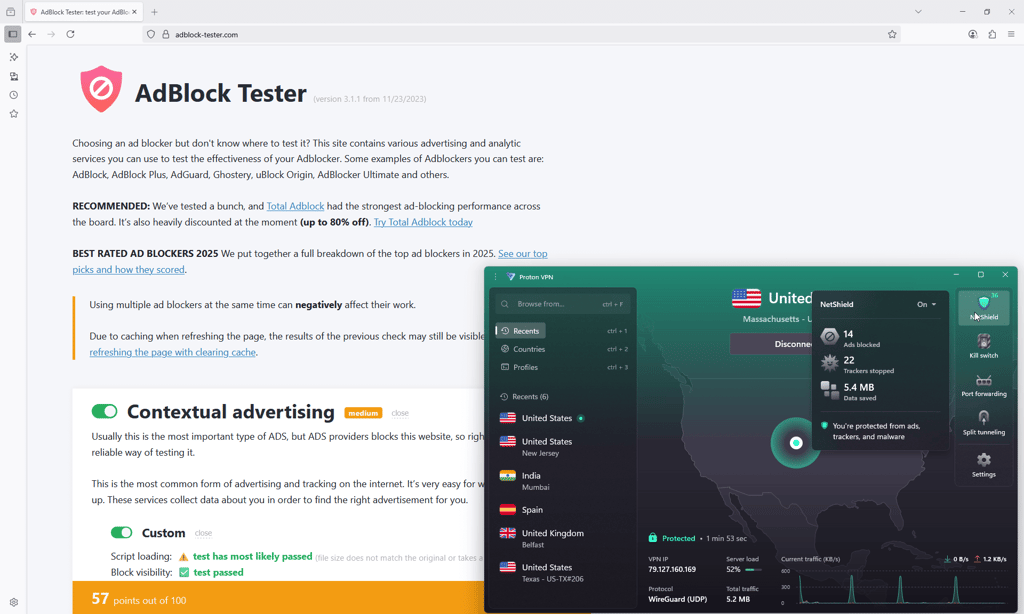This screenshot has width=1024, height=614.
Task: Select Recents tab in Proton VPN
Action: coord(520,331)
